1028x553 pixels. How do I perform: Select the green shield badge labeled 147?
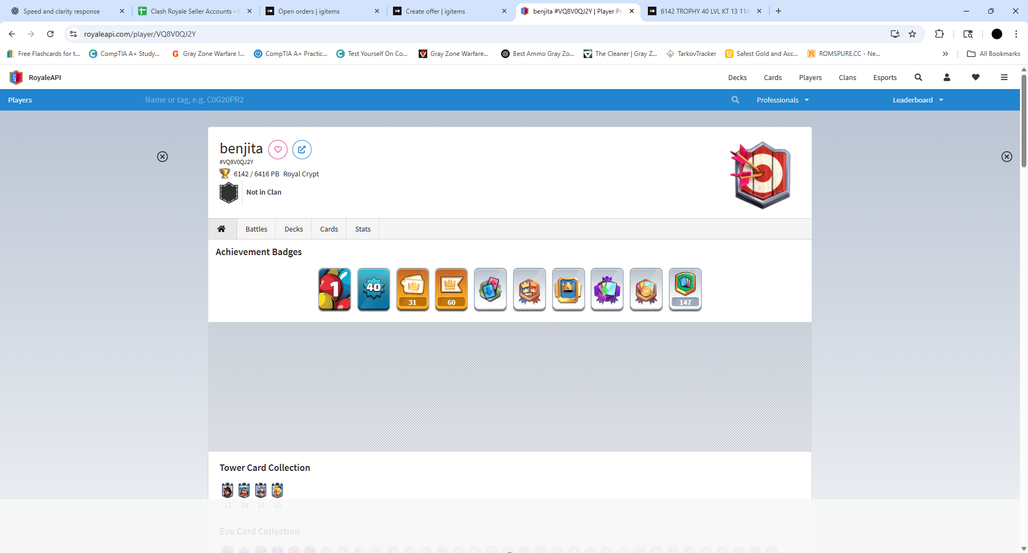click(x=685, y=289)
